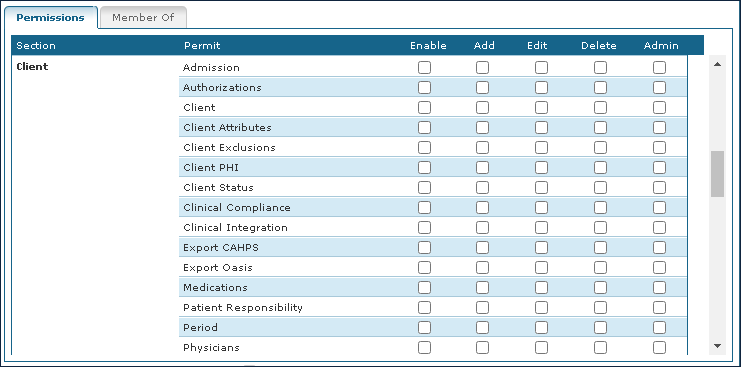Check Add for Medications

[x=482, y=288]
